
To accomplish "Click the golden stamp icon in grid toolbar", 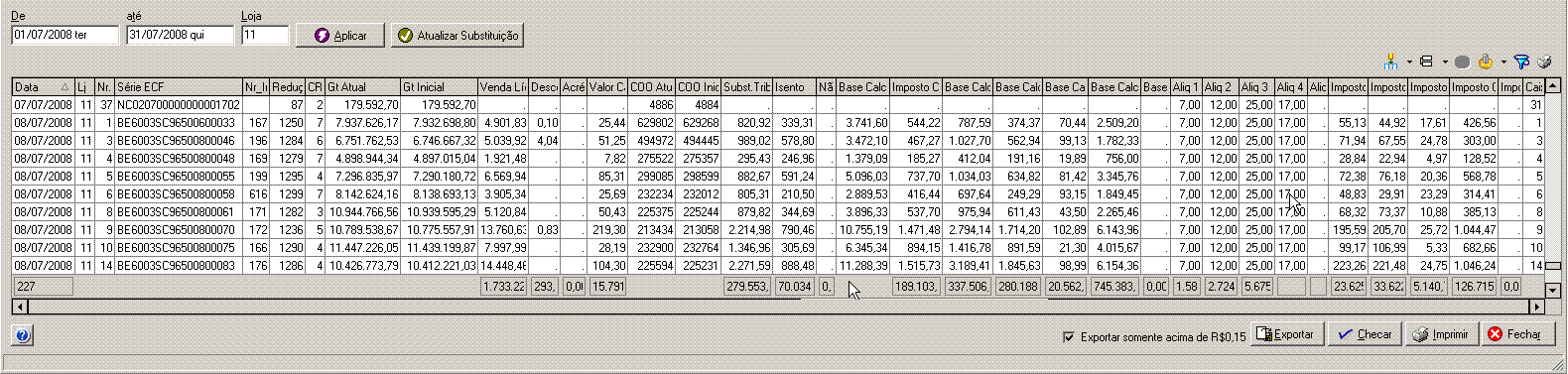I will coord(1486,62).
